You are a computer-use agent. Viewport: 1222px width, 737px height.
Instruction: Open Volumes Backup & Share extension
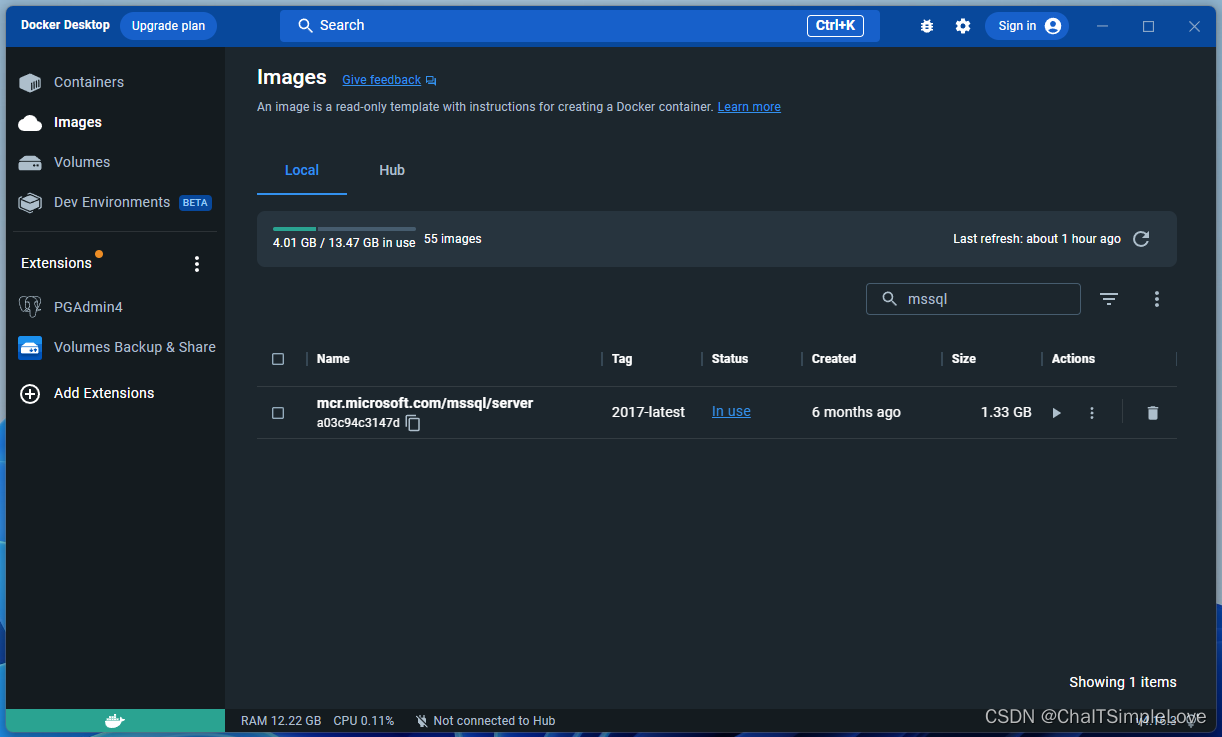coord(117,347)
